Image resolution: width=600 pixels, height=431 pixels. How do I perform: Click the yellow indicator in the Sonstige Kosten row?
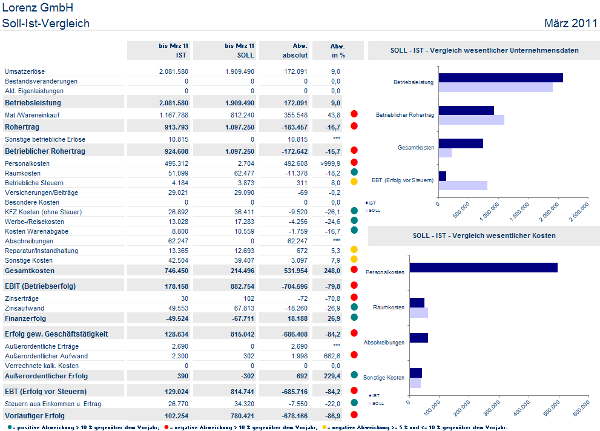click(x=354, y=260)
